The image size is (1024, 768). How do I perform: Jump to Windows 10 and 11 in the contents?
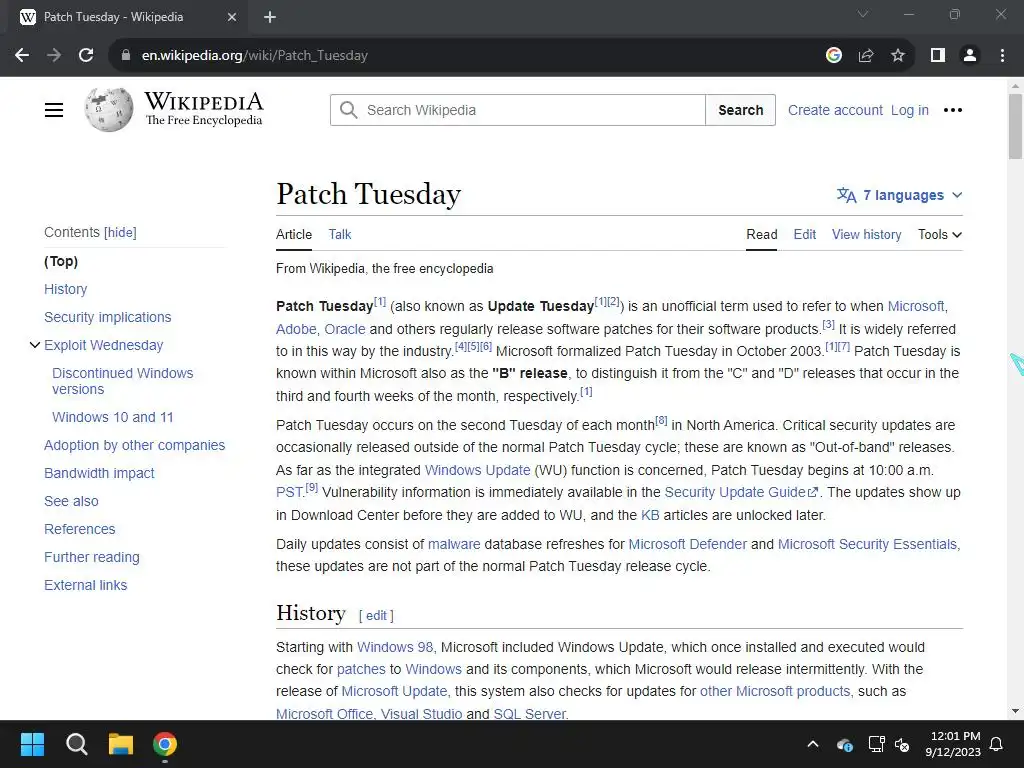tap(113, 417)
